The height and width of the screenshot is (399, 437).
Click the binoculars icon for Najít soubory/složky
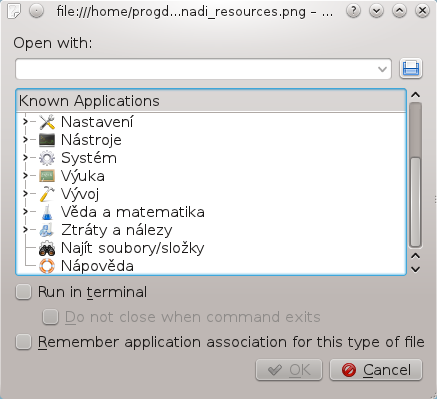47,248
